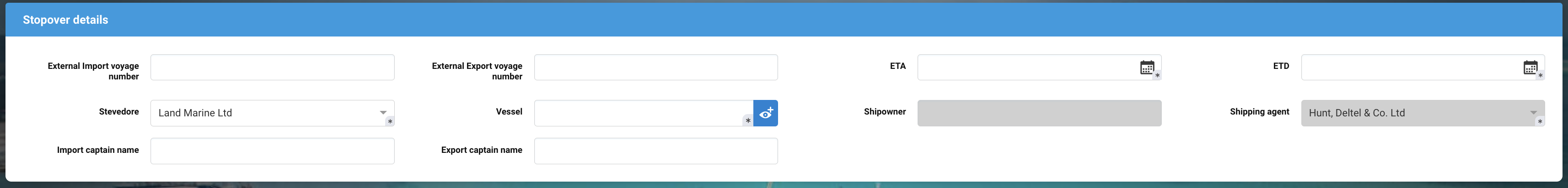The image size is (1568, 188).
Task: Focus the External Import voyage number field
Action: (272, 68)
